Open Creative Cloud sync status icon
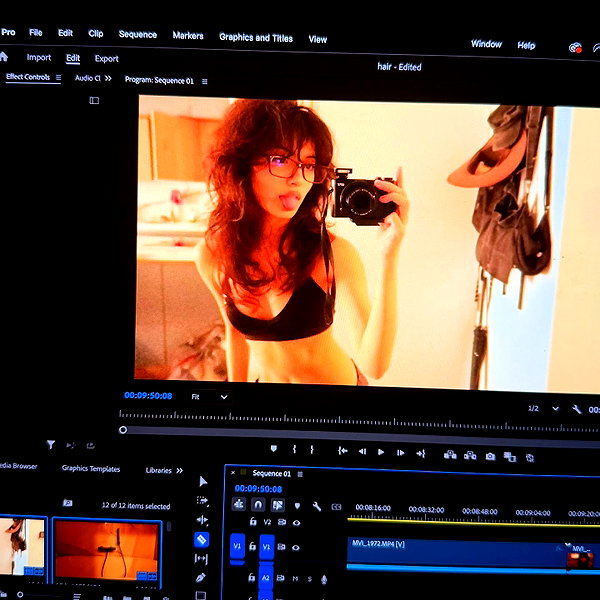This screenshot has width=600, height=600. coord(575,48)
